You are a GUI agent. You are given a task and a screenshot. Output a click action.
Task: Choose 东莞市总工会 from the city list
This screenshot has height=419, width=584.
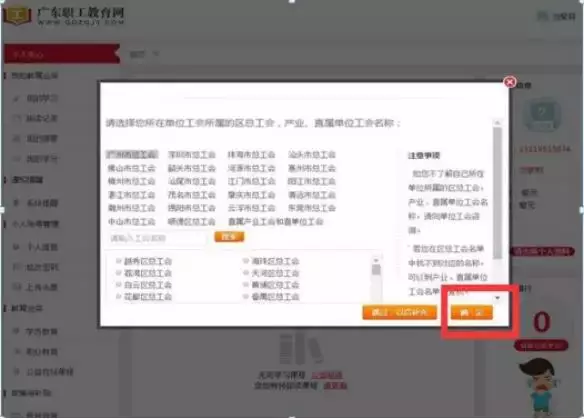pos(312,208)
